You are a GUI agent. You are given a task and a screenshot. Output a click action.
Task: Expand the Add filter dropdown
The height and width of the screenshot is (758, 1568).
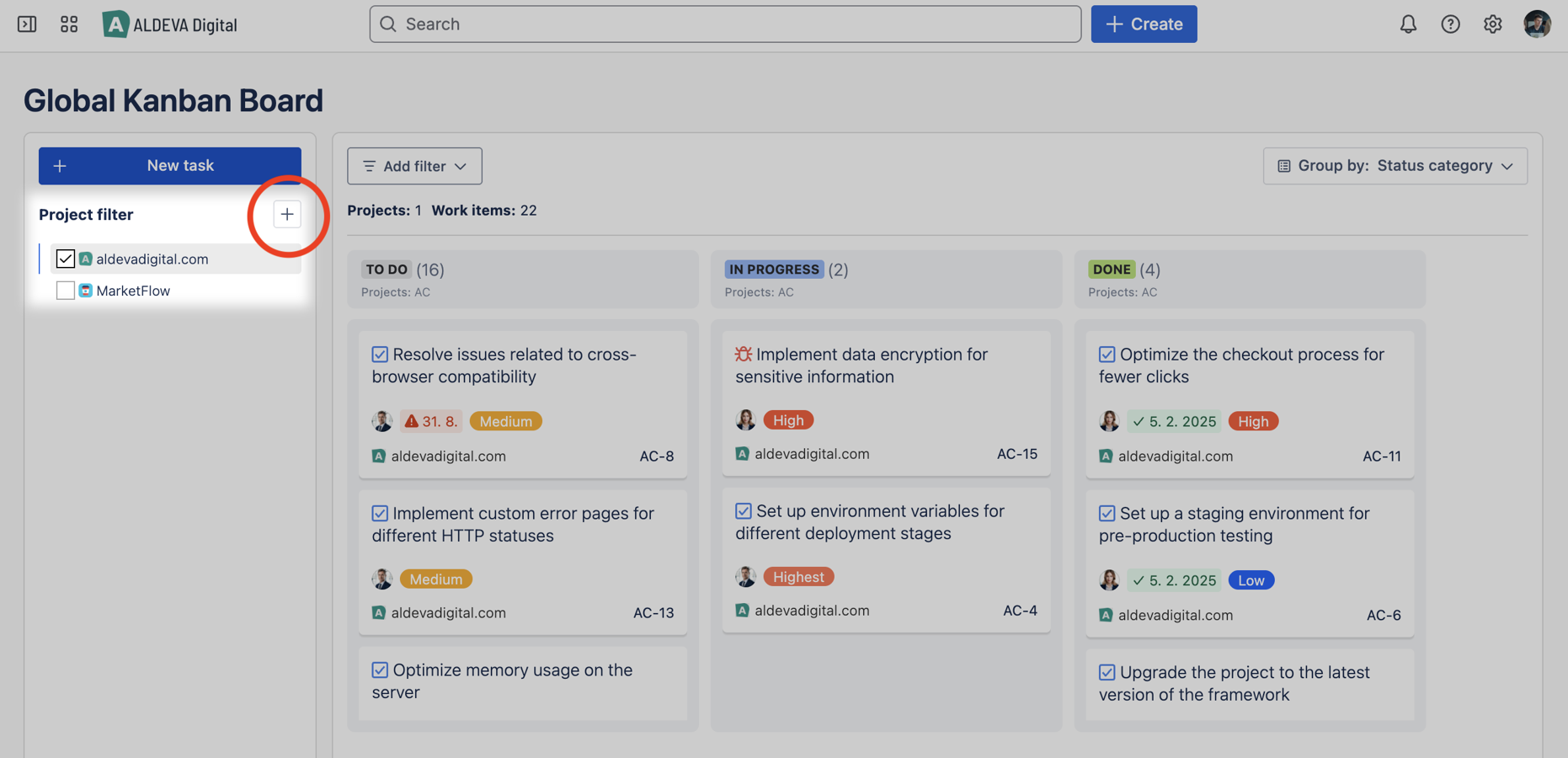pyautogui.click(x=414, y=166)
